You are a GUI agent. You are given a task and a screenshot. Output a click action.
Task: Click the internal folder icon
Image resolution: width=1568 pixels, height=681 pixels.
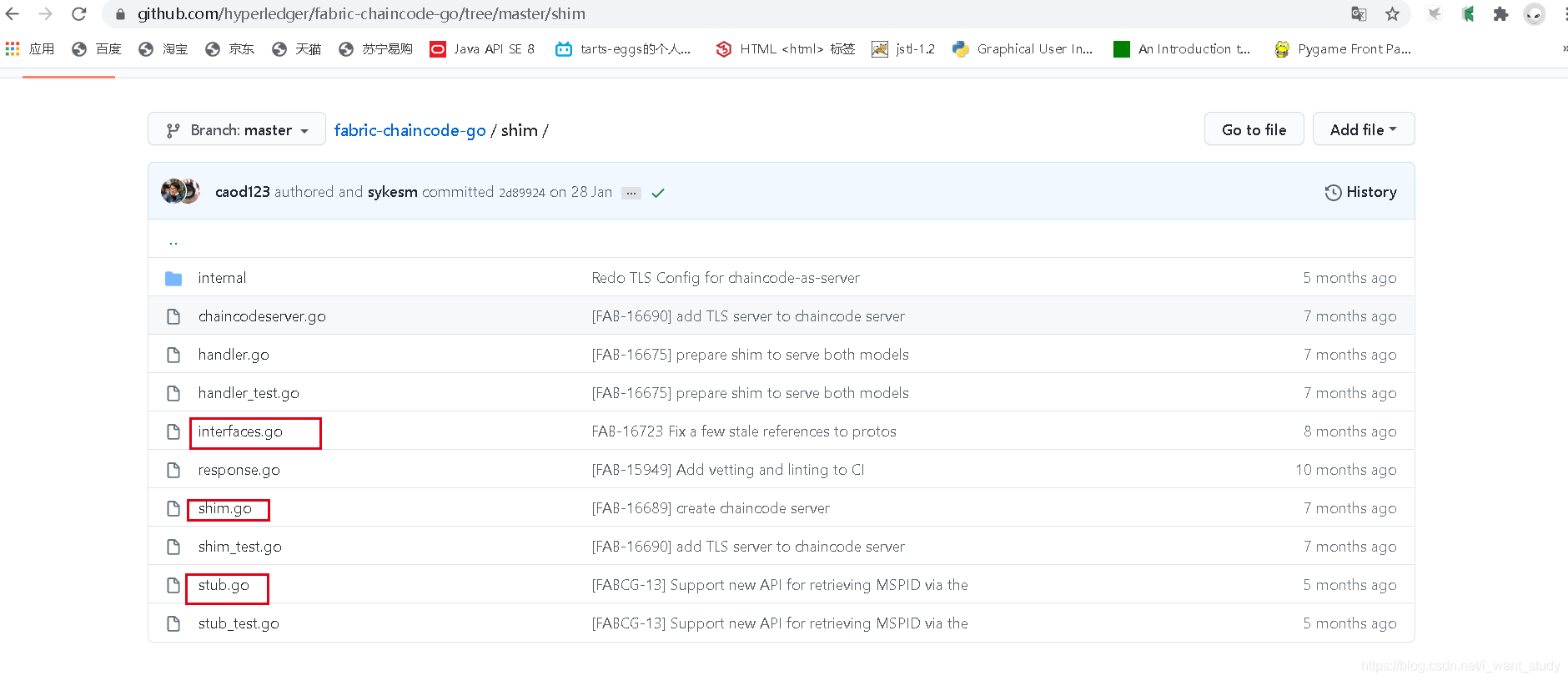pyautogui.click(x=173, y=278)
